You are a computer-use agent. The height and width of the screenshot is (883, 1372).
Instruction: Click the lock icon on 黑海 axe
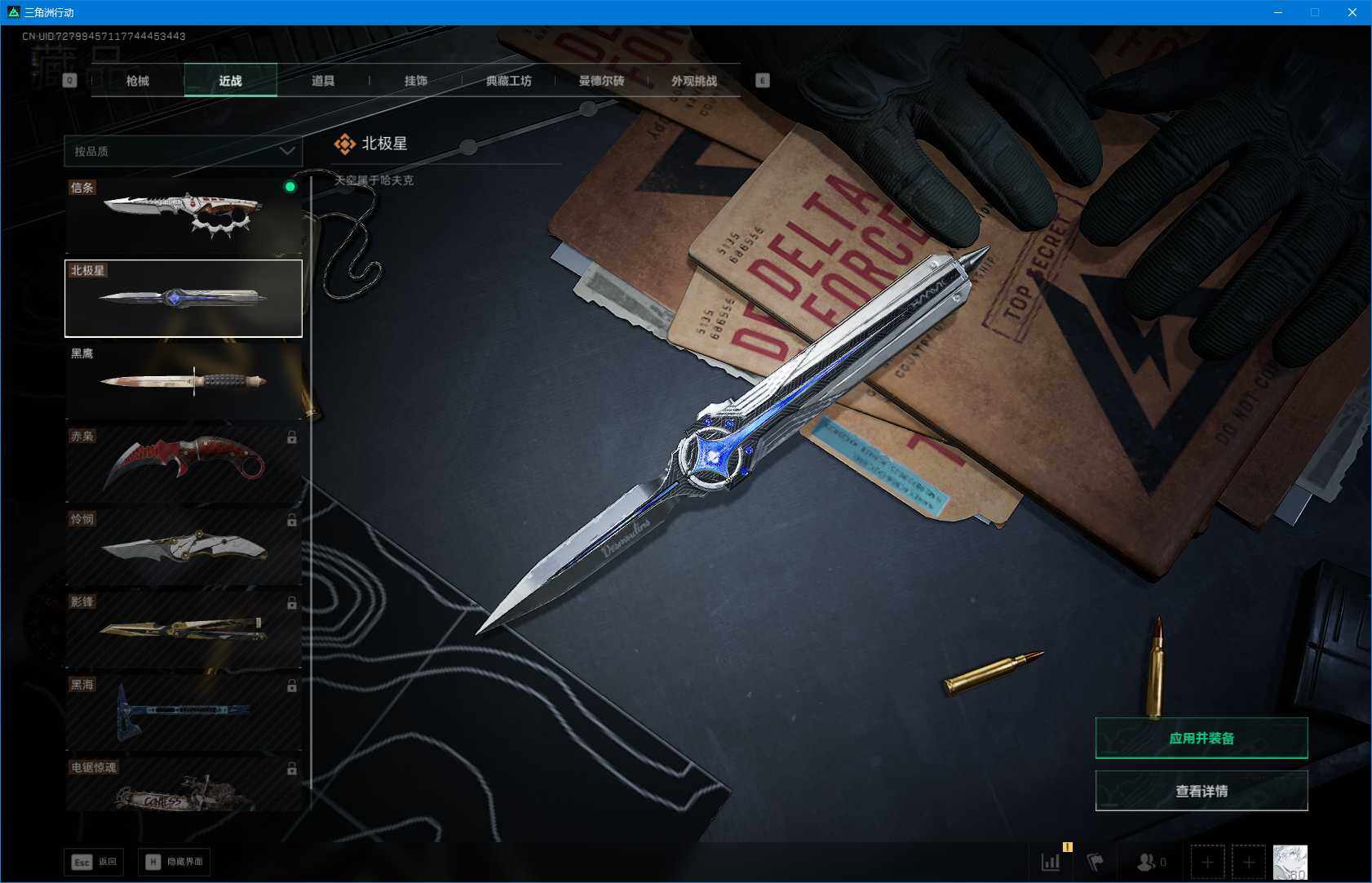coord(291,686)
